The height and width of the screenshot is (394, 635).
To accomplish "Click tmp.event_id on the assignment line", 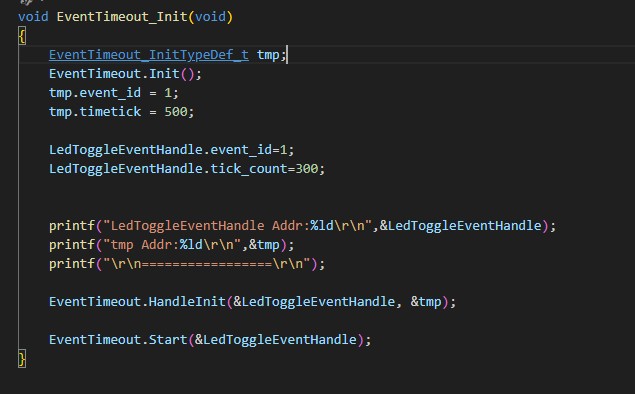I will pos(95,93).
